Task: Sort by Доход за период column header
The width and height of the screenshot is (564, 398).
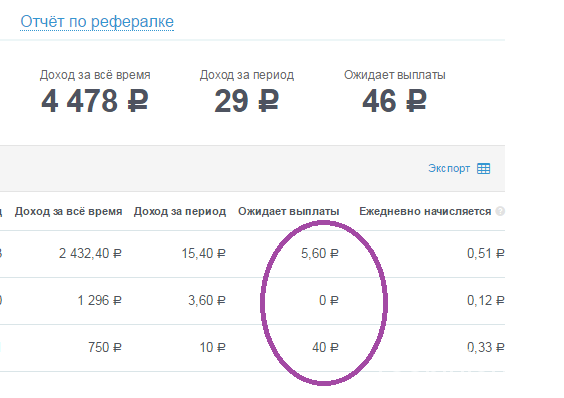Action: 180,211
